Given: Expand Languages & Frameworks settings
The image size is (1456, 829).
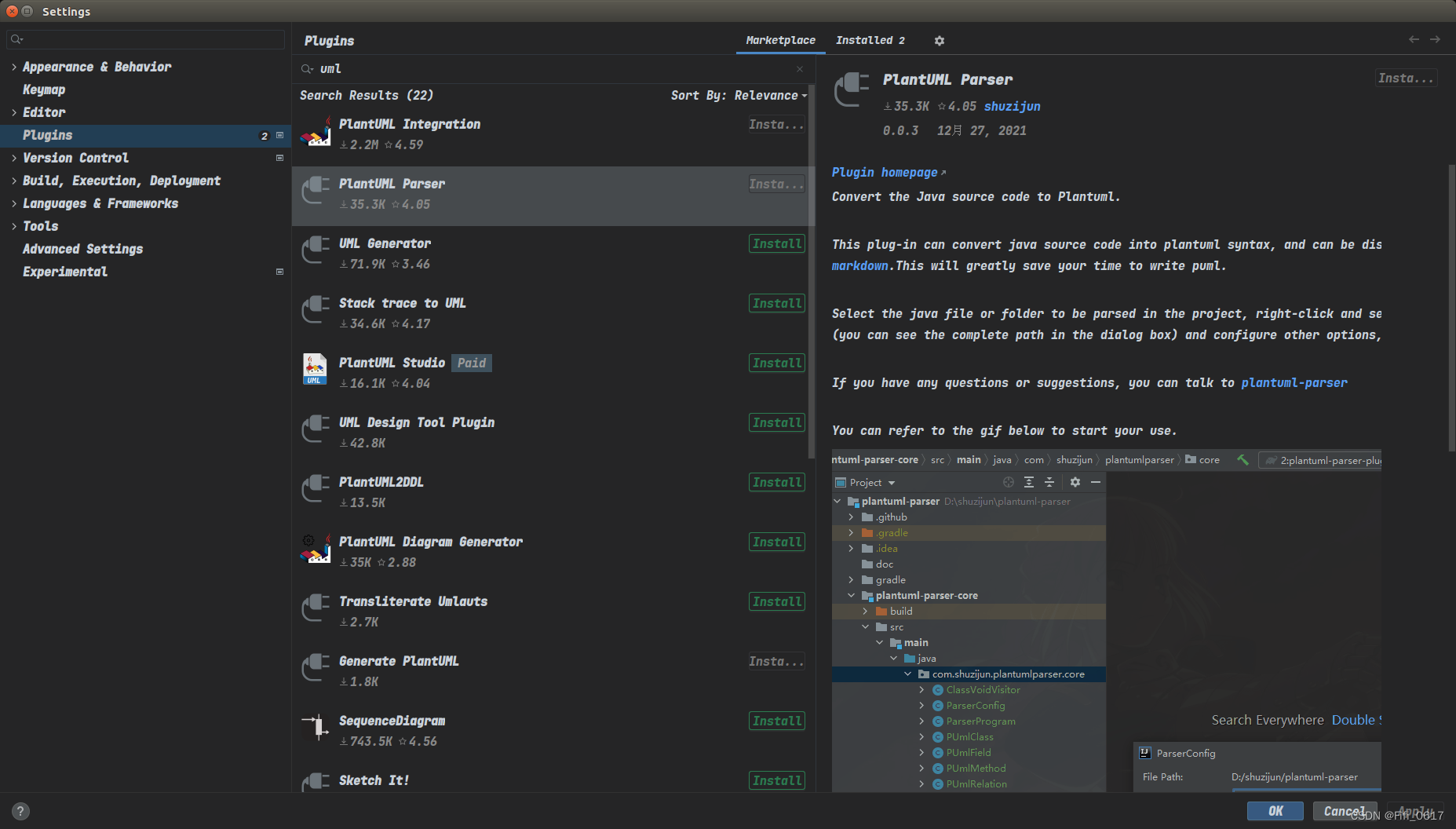Looking at the screenshot, I should coord(14,204).
